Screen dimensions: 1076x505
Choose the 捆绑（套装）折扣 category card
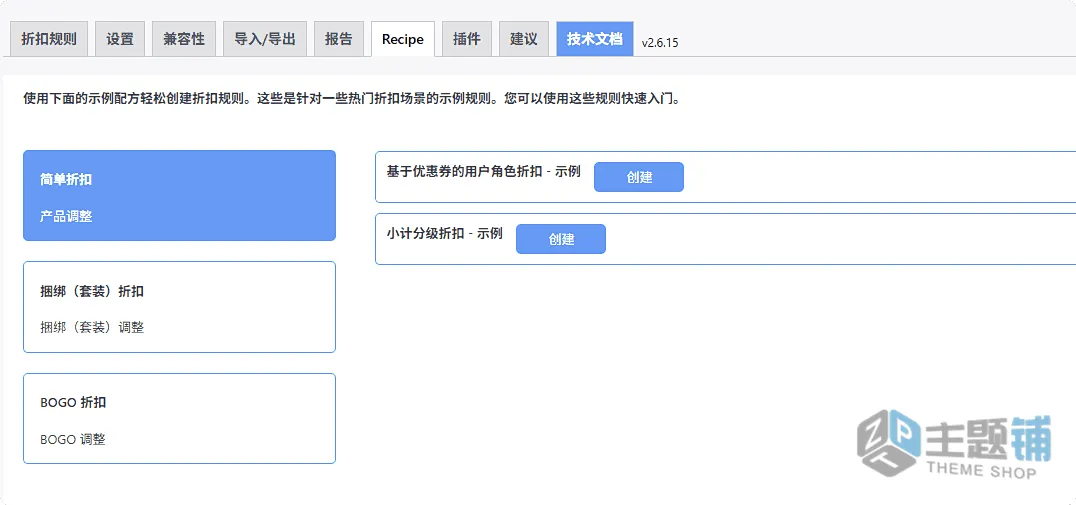[179, 307]
